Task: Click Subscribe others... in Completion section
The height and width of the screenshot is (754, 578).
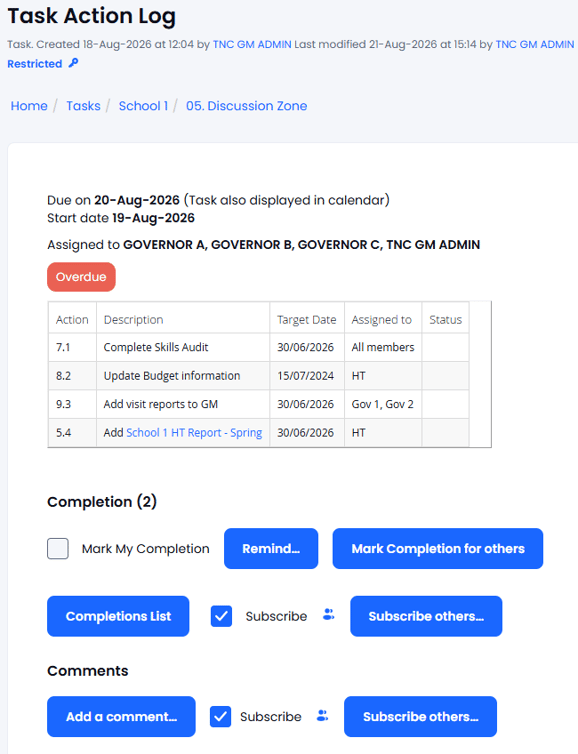Action: (426, 616)
